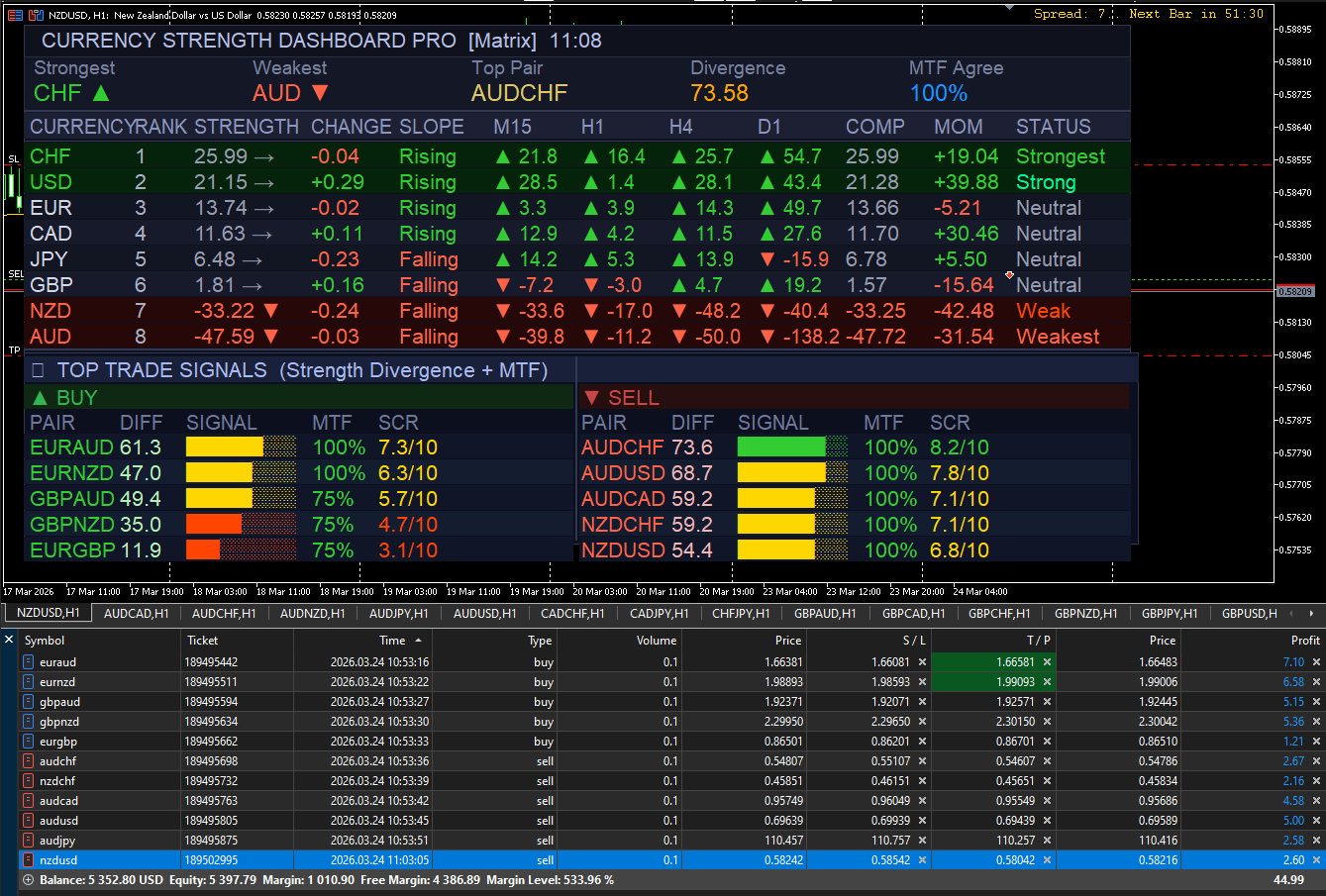
Task: Click the audchf sell position icon
Action: [29, 761]
